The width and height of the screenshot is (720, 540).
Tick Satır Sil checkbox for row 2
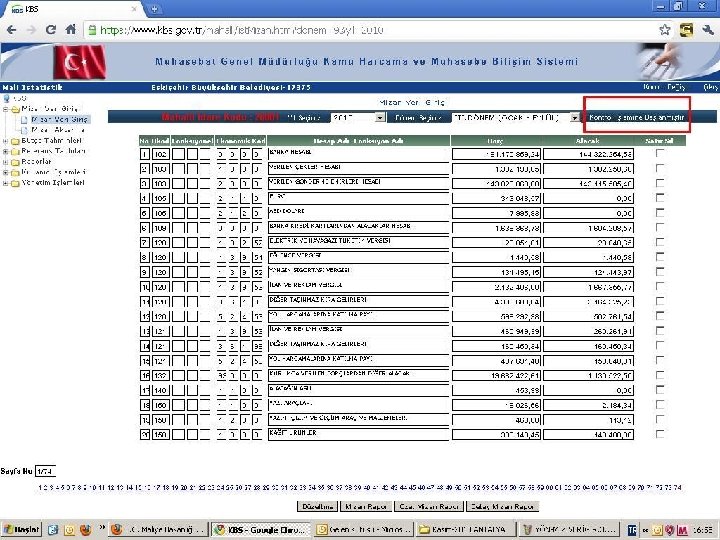(x=660, y=169)
